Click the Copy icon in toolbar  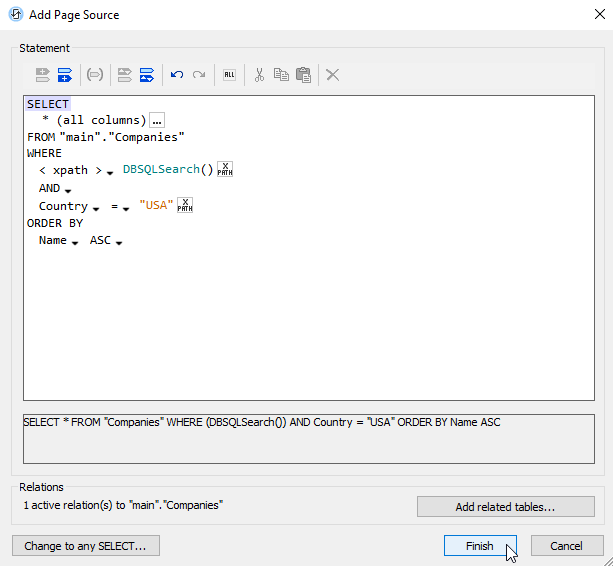[x=281, y=75]
